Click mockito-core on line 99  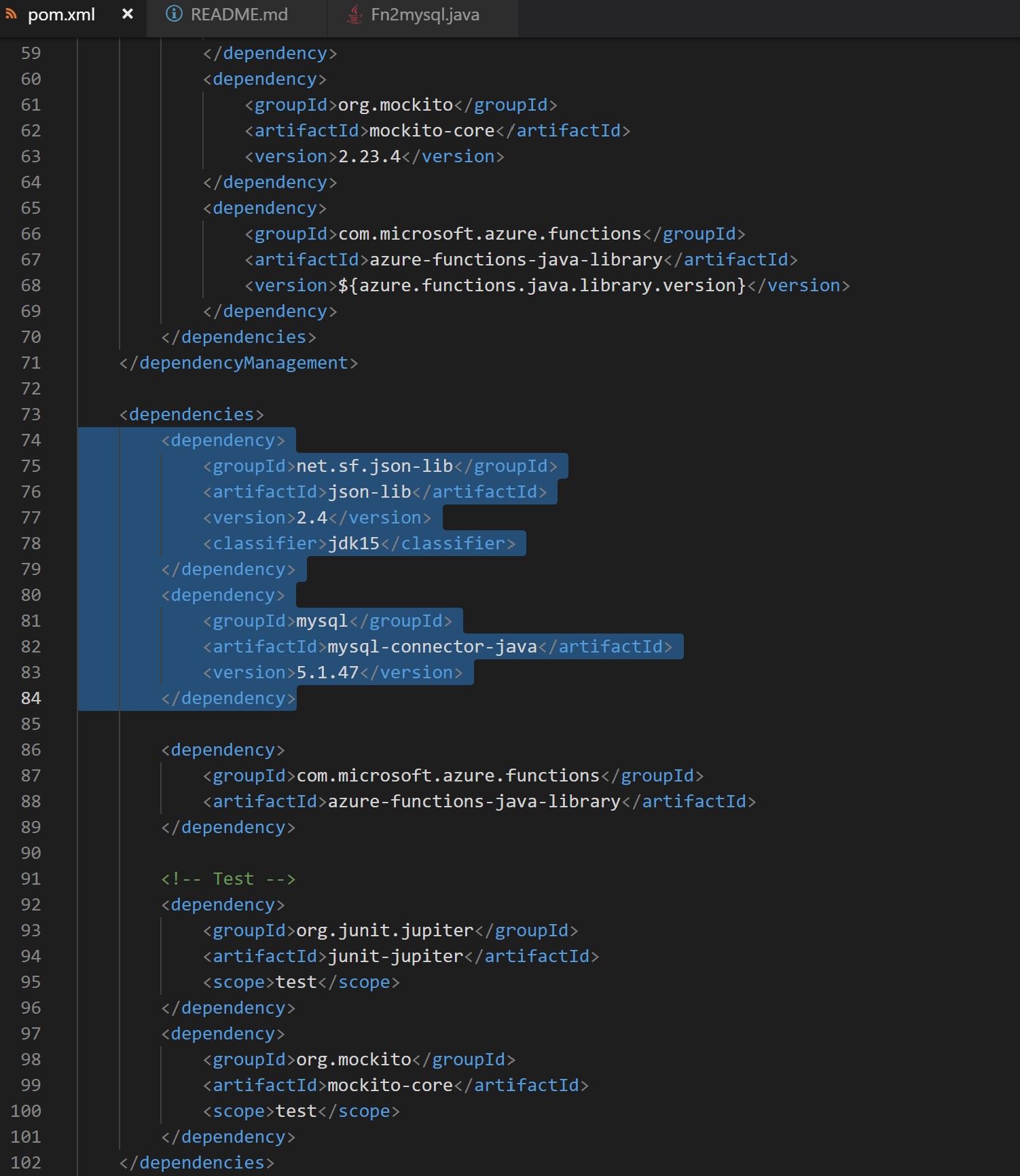pyautogui.click(x=390, y=1085)
